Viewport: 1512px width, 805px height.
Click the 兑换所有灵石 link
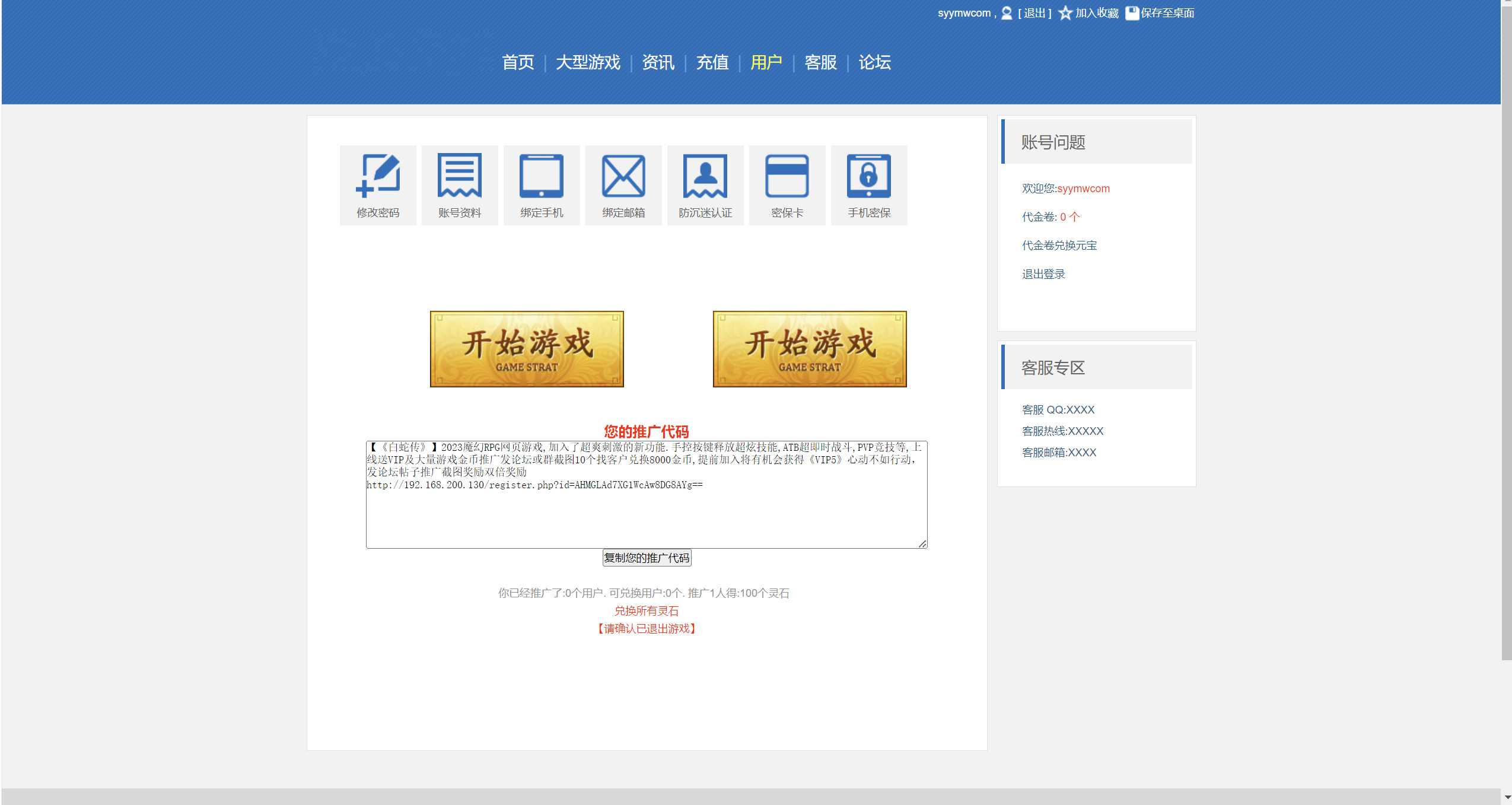coord(646,610)
